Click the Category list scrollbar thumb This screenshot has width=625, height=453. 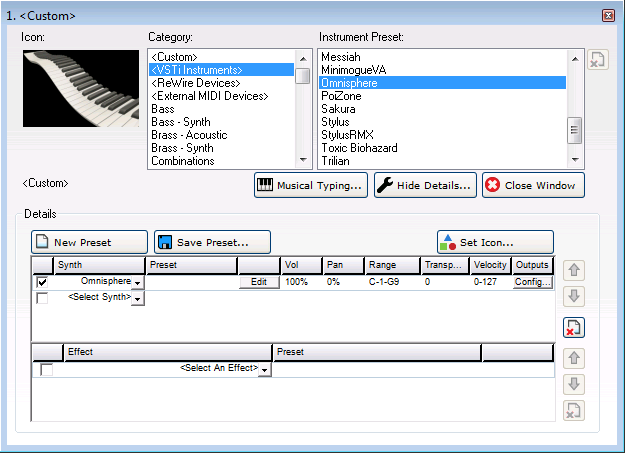tap(303, 76)
